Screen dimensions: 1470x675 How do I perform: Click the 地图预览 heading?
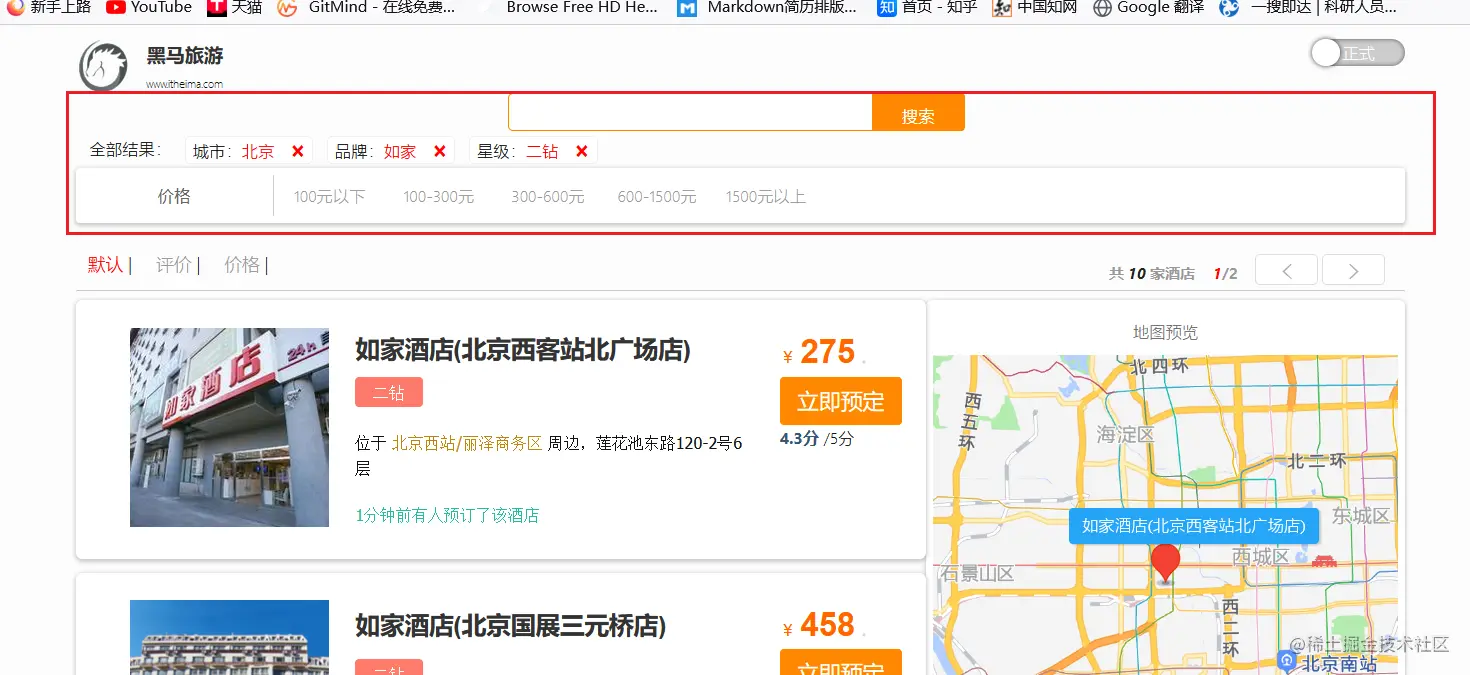[x=1165, y=332]
